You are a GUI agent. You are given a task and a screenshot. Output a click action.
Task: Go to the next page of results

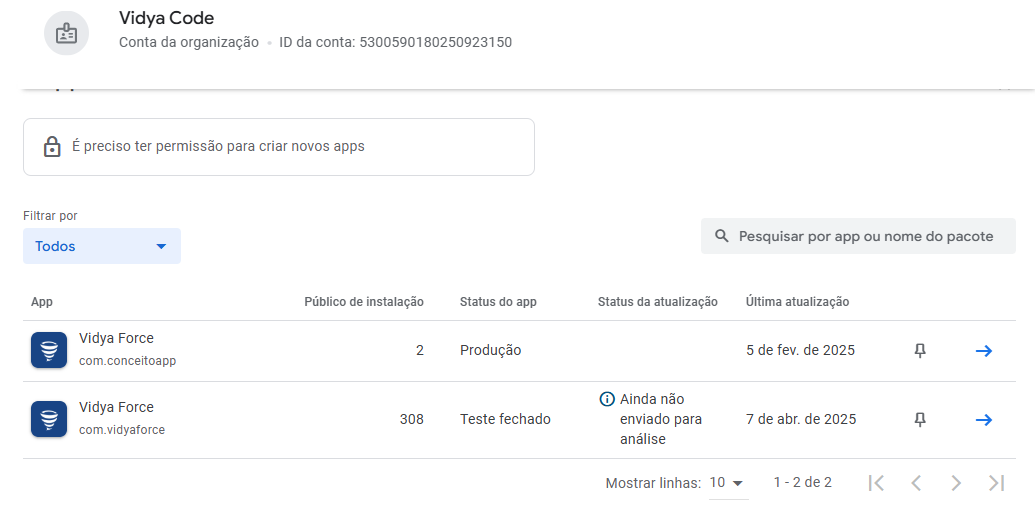click(x=956, y=483)
